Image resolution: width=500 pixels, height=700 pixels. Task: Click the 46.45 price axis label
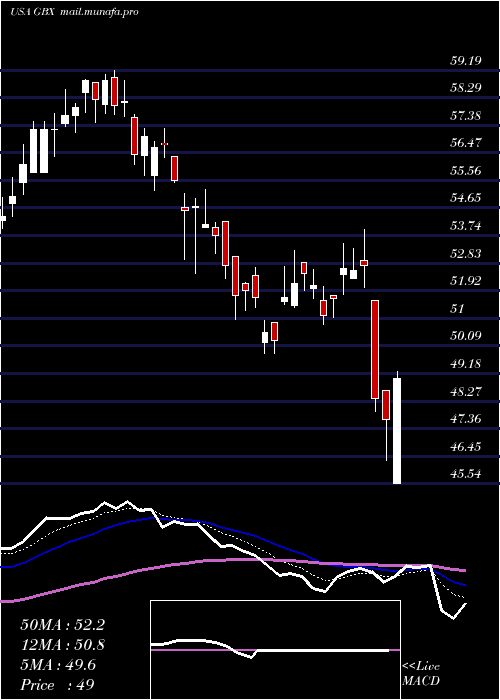pyautogui.click(x=465, y=446)
